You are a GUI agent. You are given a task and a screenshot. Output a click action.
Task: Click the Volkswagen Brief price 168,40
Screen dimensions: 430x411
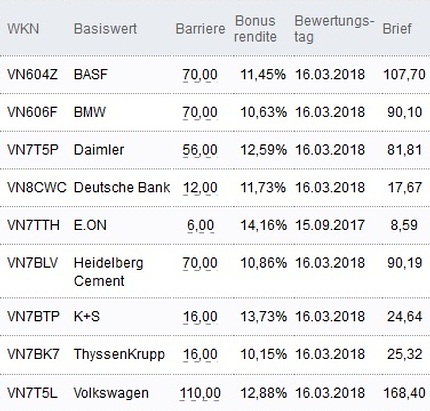pyautogui.click(x=404, y=393)
